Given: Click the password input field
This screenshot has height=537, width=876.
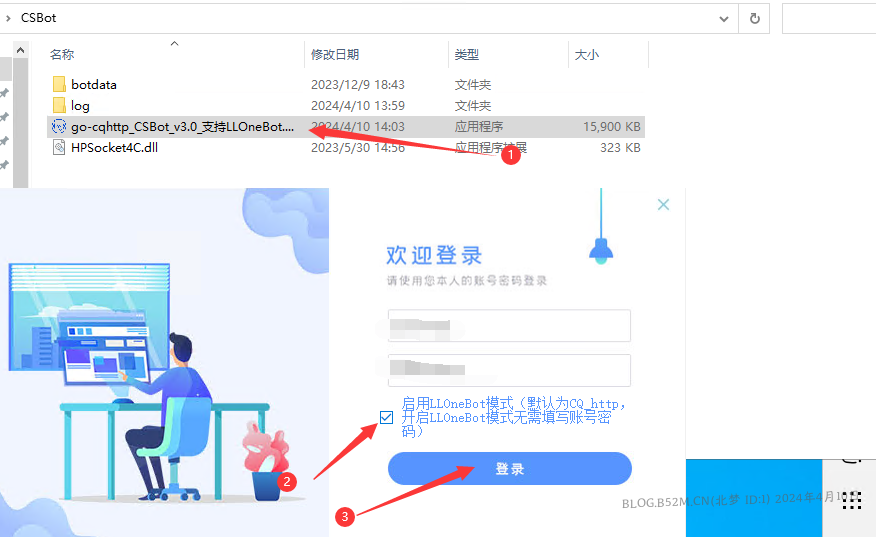Looking at the screenshot, I should [509, 370].
